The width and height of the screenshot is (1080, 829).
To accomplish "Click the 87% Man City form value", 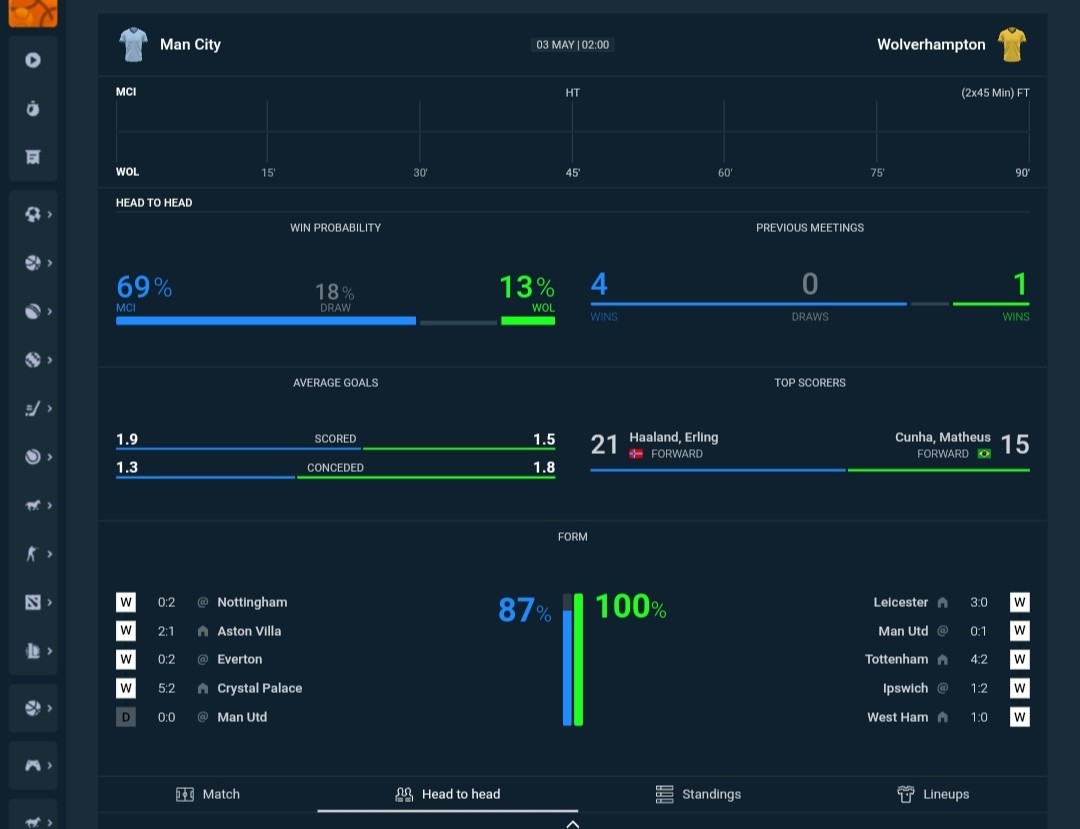I will 524,610.
